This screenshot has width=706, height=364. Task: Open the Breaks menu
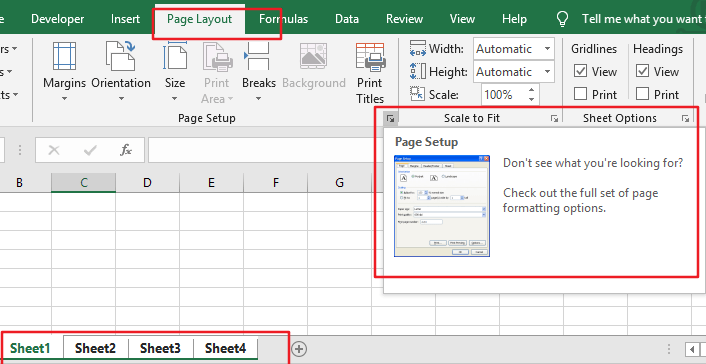click(x=258, y=73)
